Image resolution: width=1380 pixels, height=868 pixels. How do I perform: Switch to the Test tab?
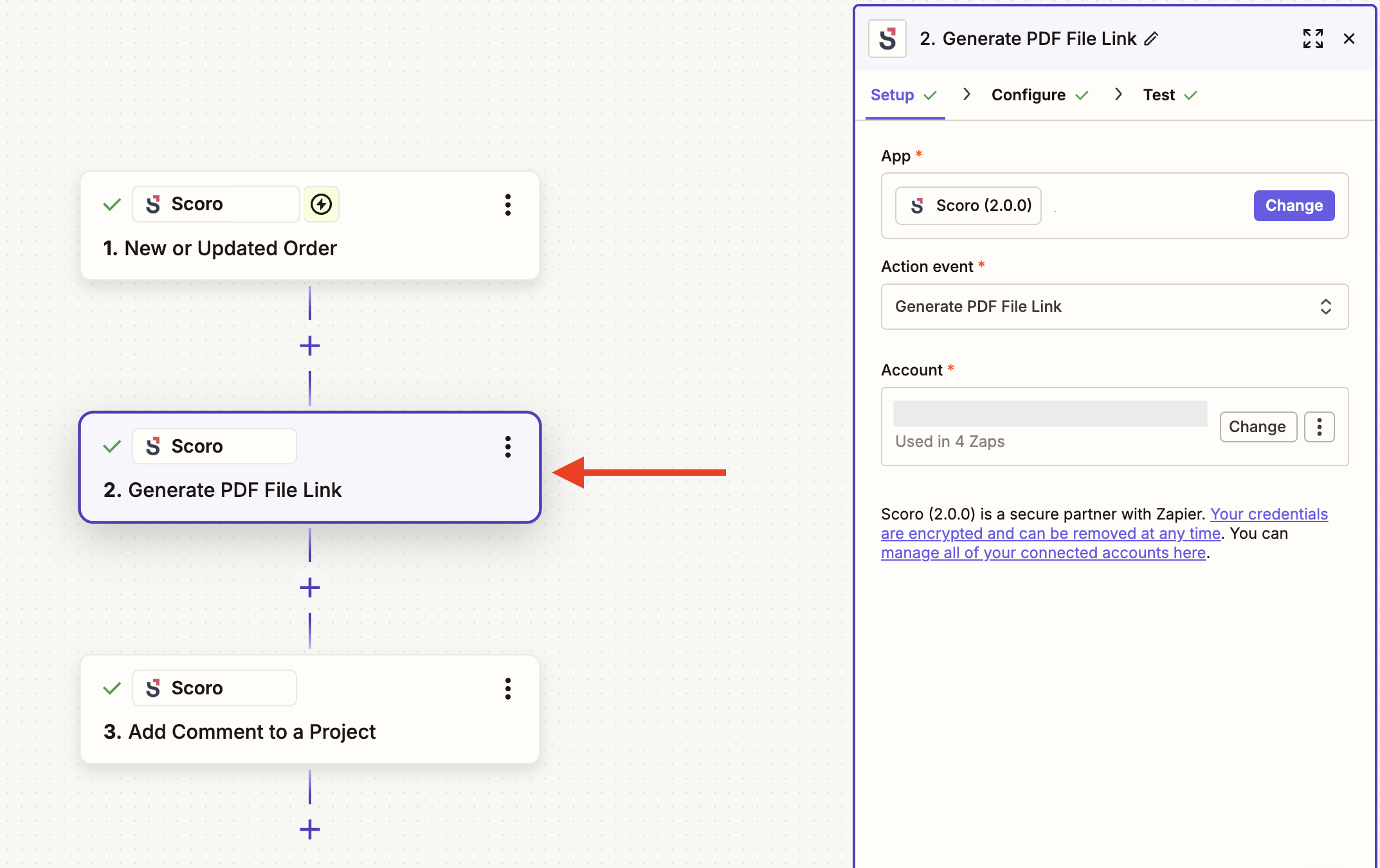[1170, 95]
